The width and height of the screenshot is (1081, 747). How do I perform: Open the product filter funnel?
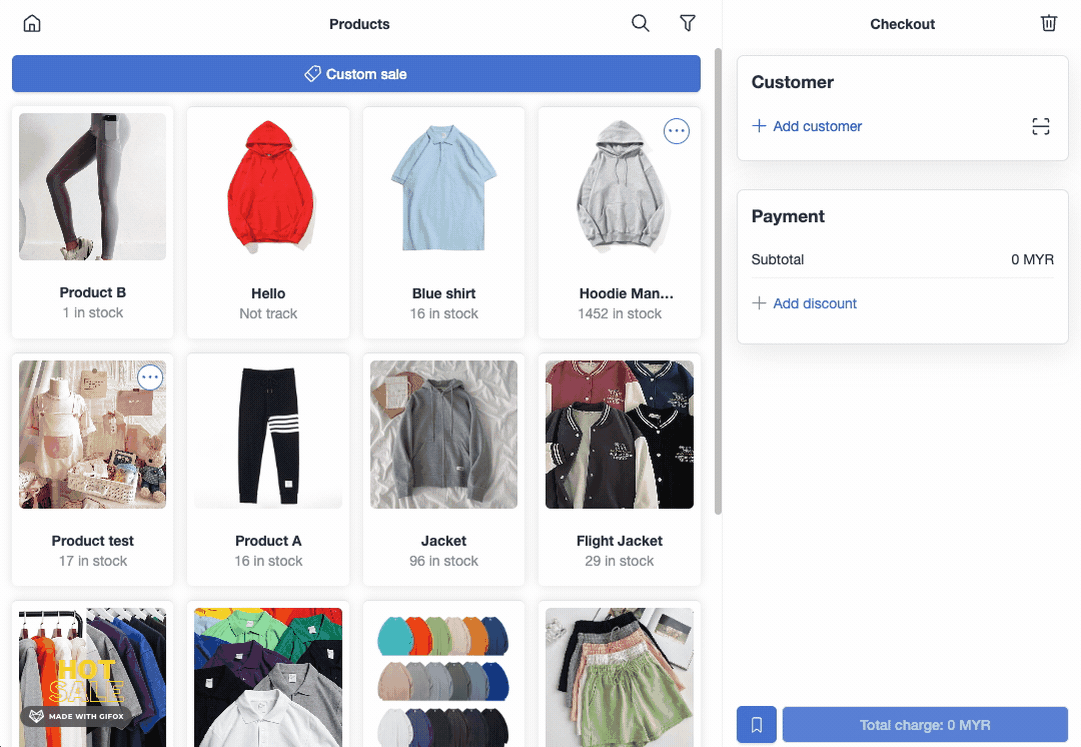pos(687,23)
